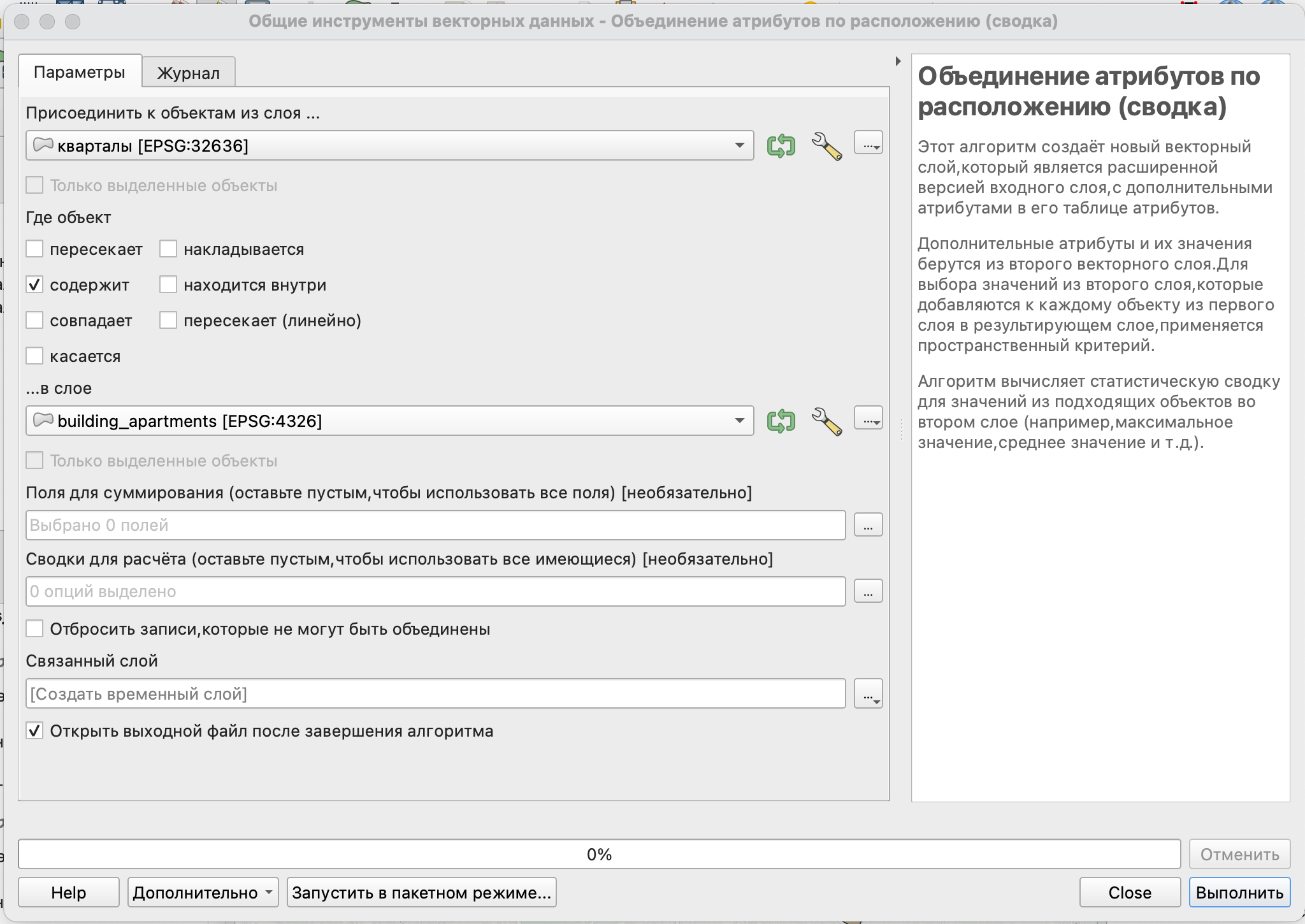
Task: Uncheck the содержит predicate
Action: [x=34, y=284]
